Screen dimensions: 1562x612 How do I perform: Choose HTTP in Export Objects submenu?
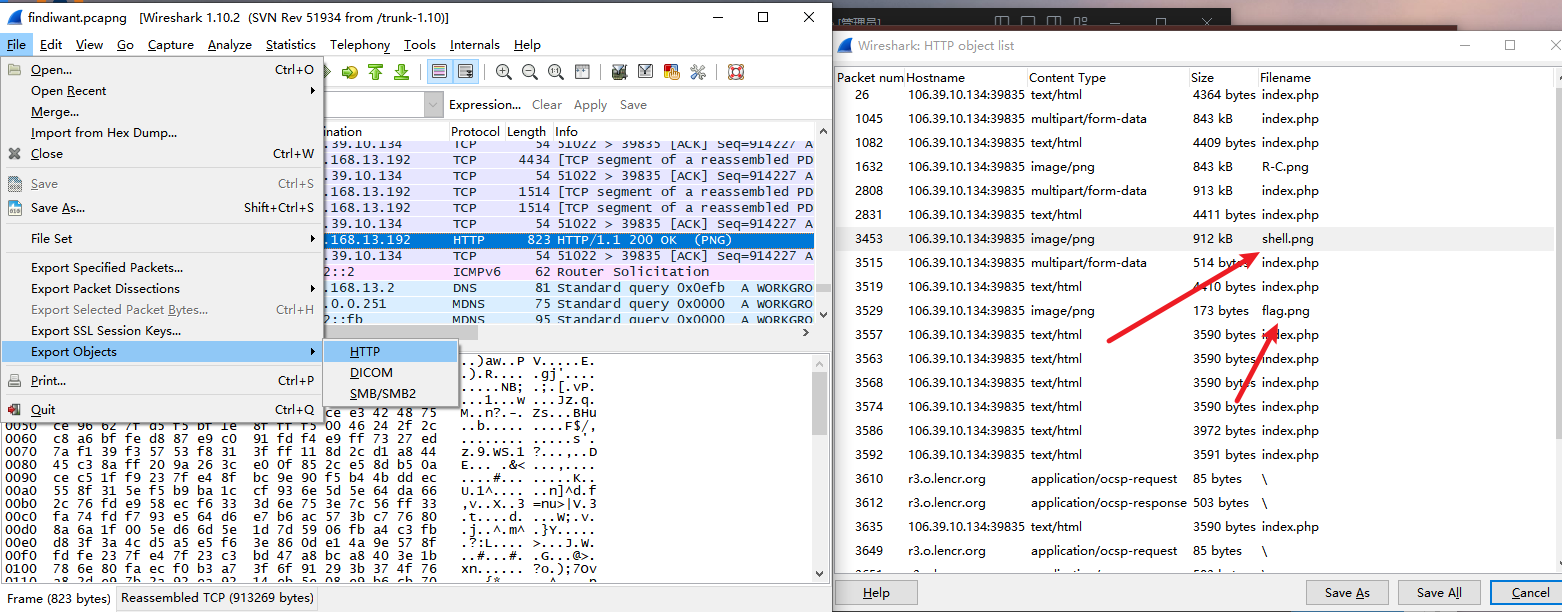click(390, 352)
